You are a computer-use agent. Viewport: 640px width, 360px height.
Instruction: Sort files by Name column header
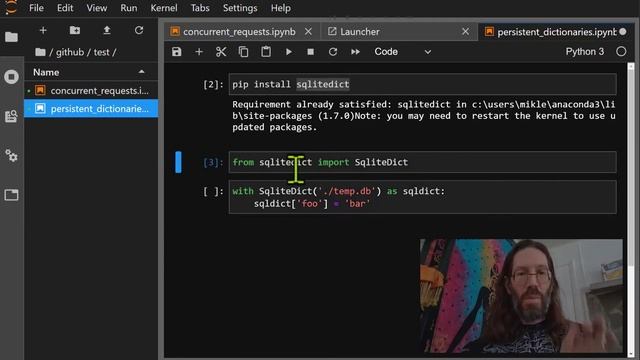pyautogui.click(x=46, y=72)
